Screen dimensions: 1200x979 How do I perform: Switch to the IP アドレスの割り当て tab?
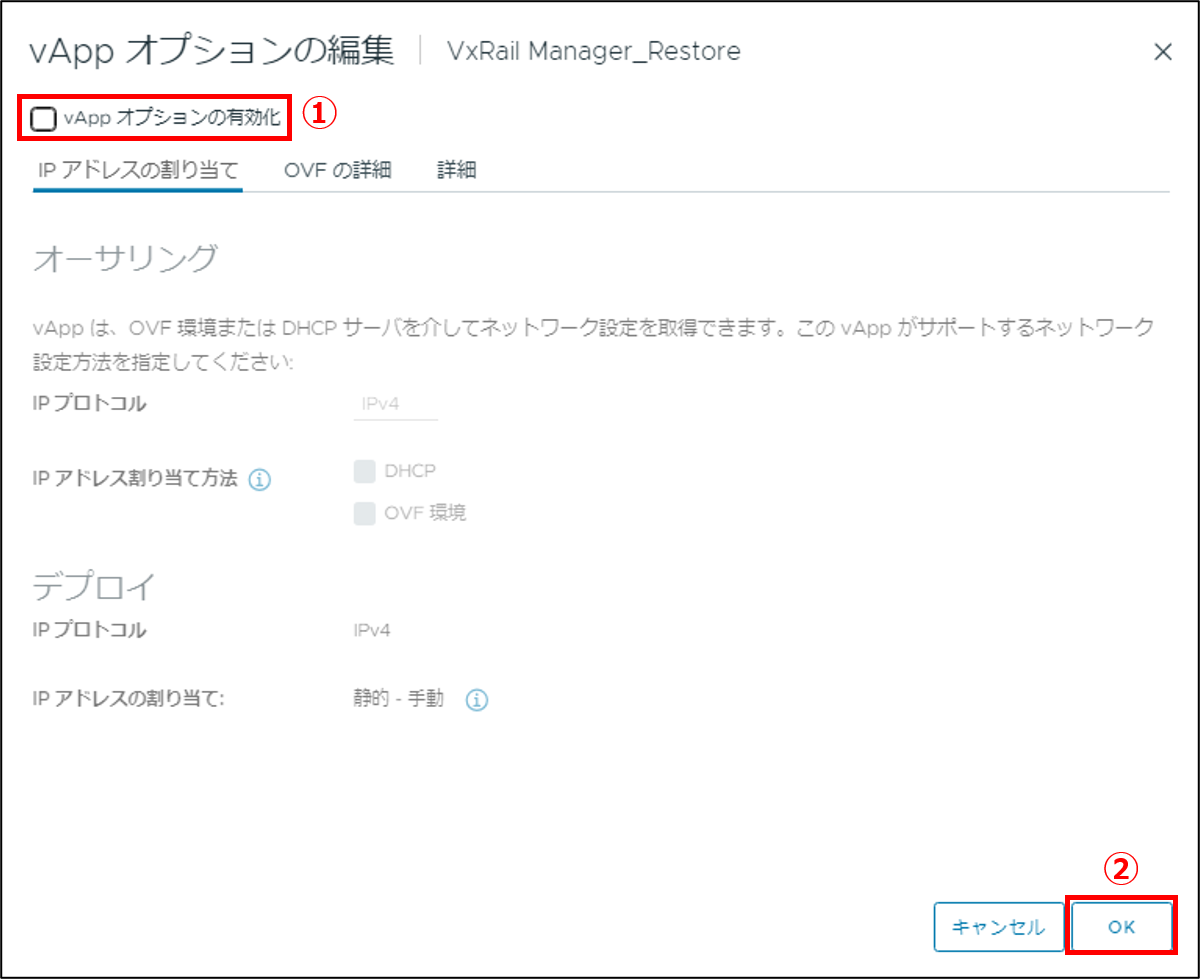[138, 170]
